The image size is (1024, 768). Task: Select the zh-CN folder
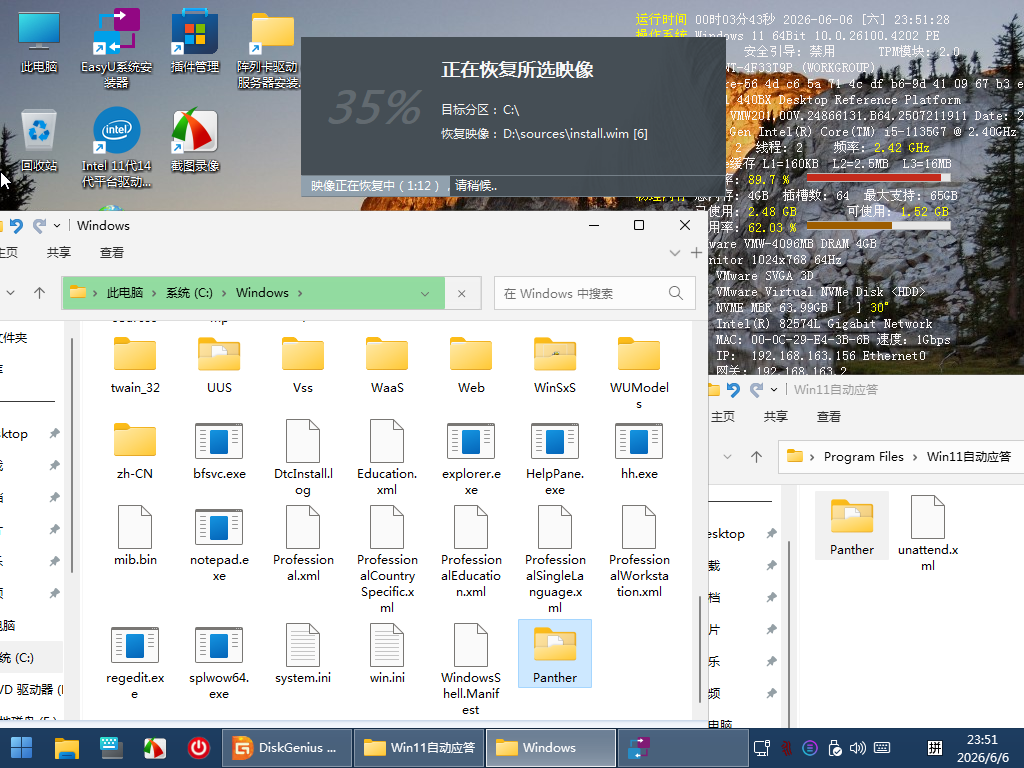pyautogui.click(x=135, y=451)
